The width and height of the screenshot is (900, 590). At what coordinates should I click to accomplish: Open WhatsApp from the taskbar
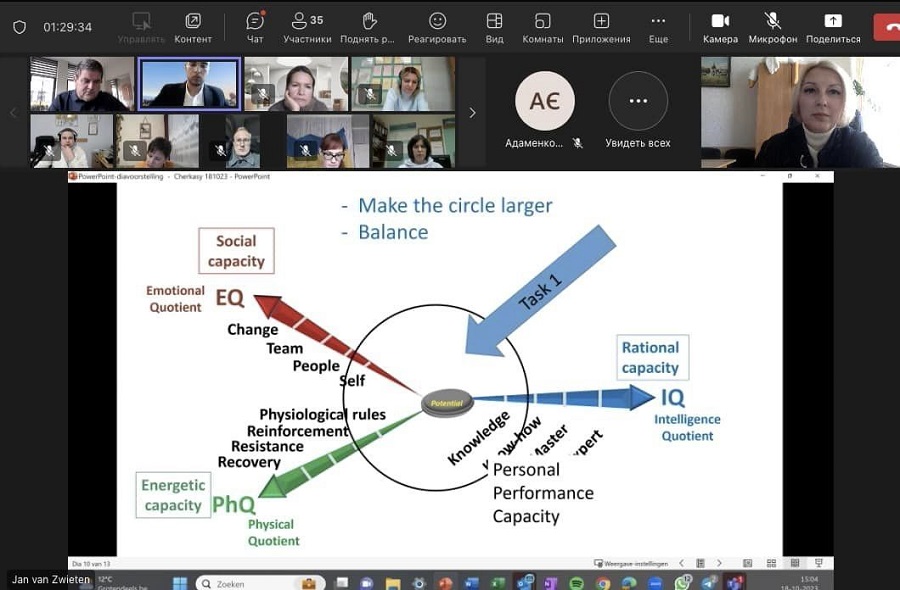(682, 583)
